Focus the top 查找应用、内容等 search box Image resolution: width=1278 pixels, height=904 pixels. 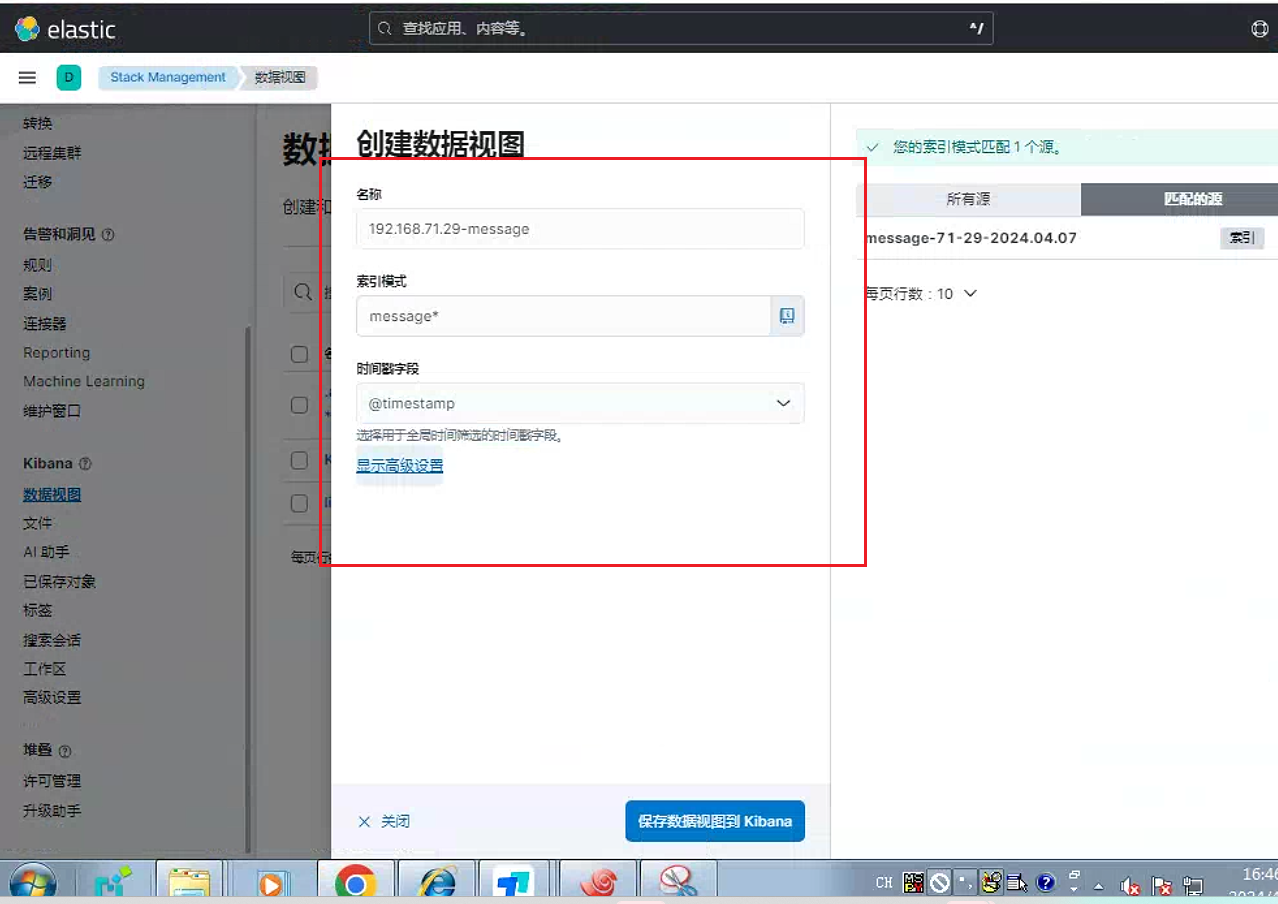pos(681,29)
